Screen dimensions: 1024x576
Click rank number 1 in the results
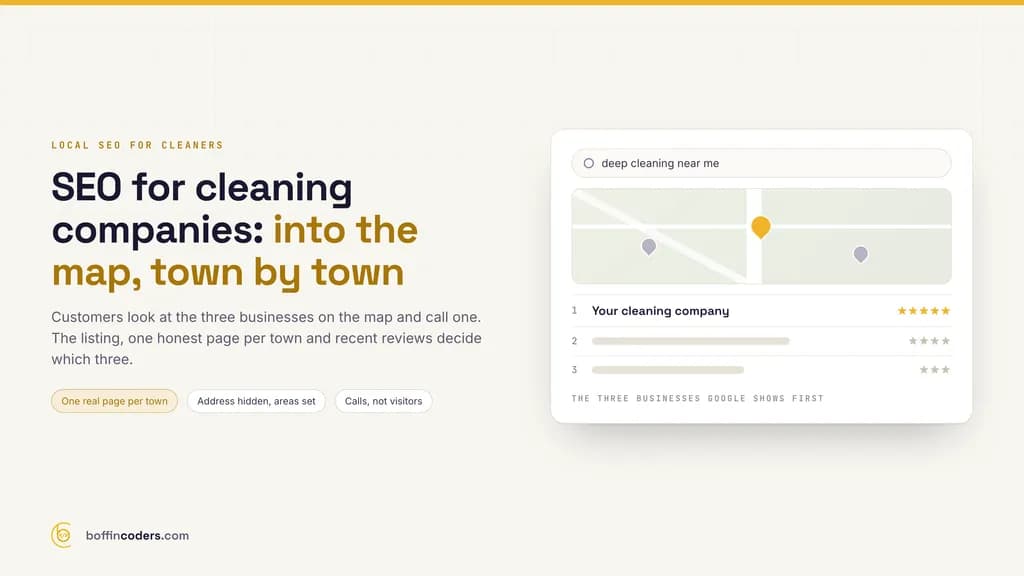575,311
